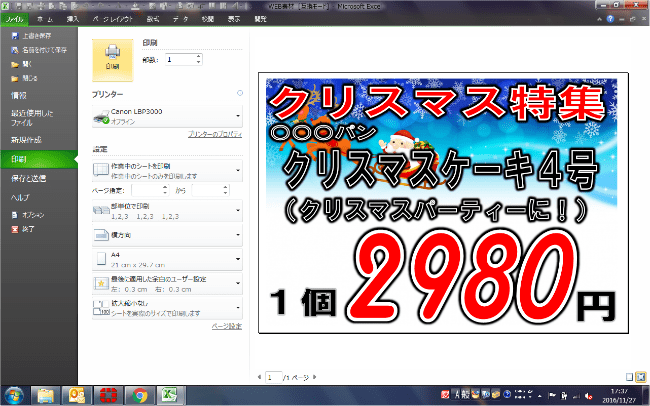Click the copies (部数) number field

click(x=181, y=60)
